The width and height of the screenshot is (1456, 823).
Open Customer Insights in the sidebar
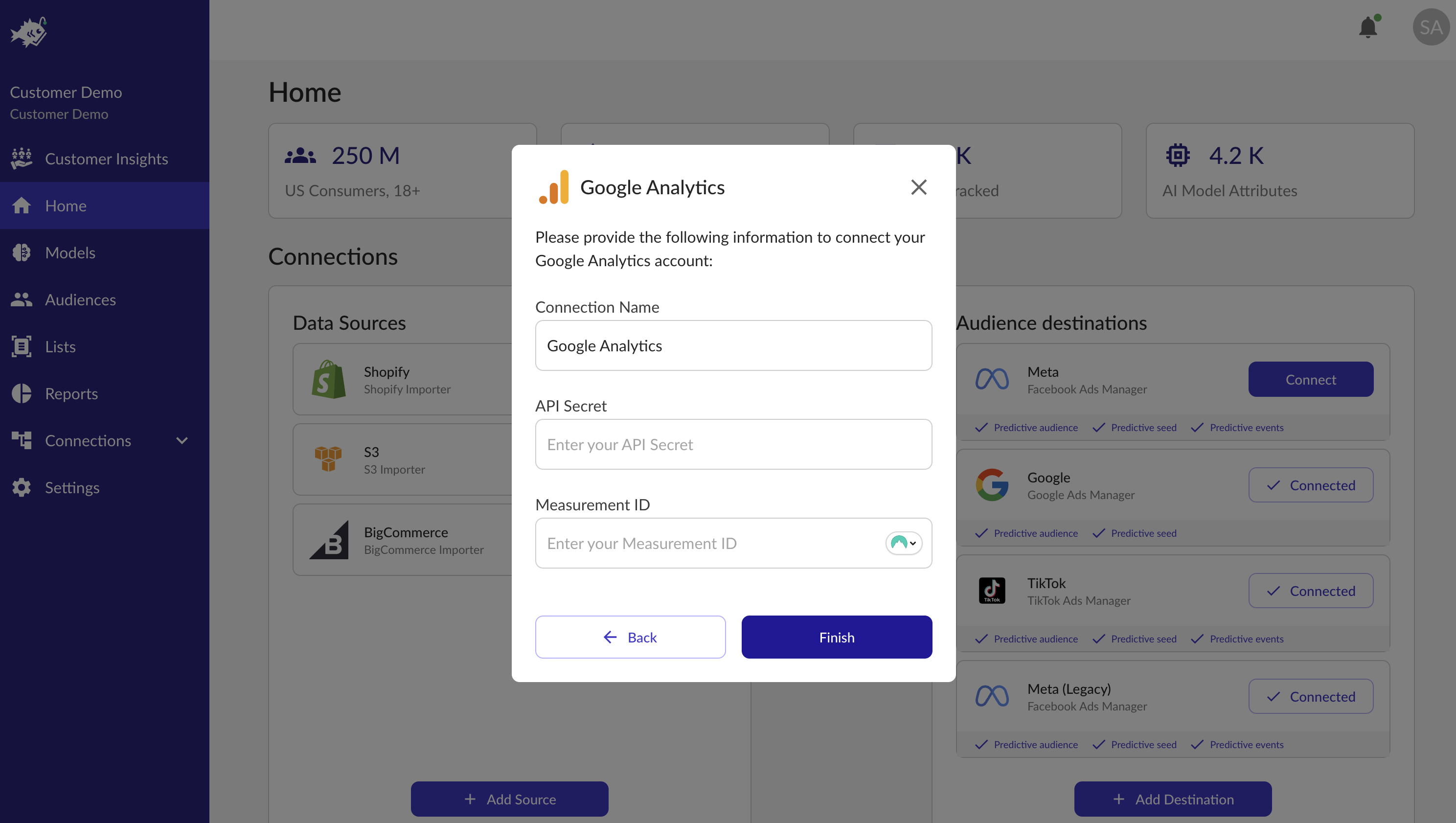(105, 158)
